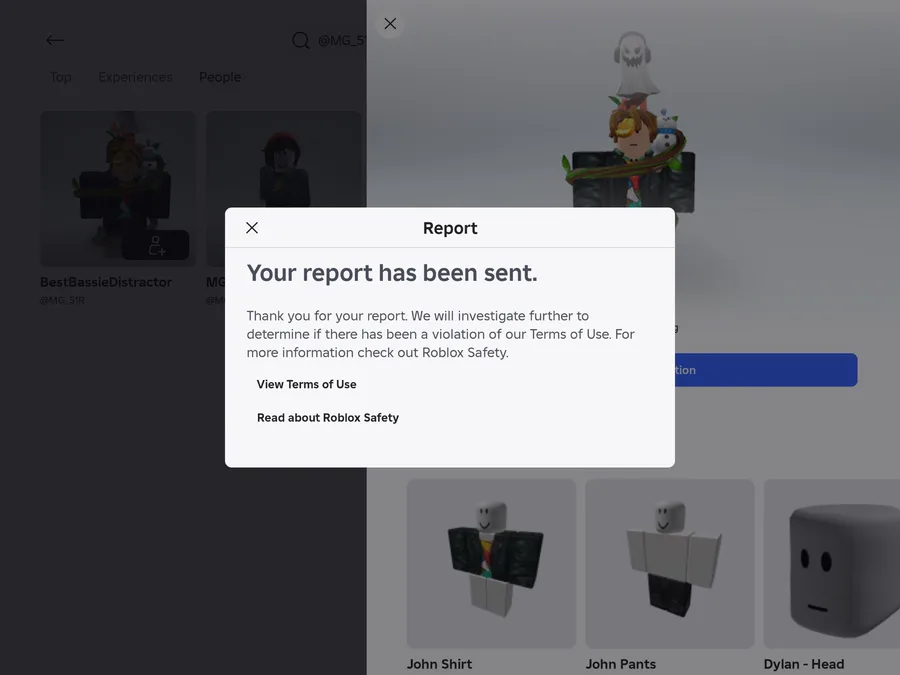Go back with the left arrow
Screen dimensions: 900x675
pos(55,40)
